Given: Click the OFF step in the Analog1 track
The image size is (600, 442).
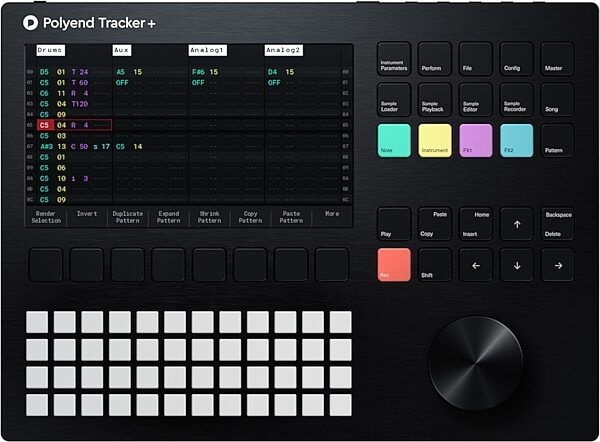Looking at the screenshot, I should click(x=198, y=83).
